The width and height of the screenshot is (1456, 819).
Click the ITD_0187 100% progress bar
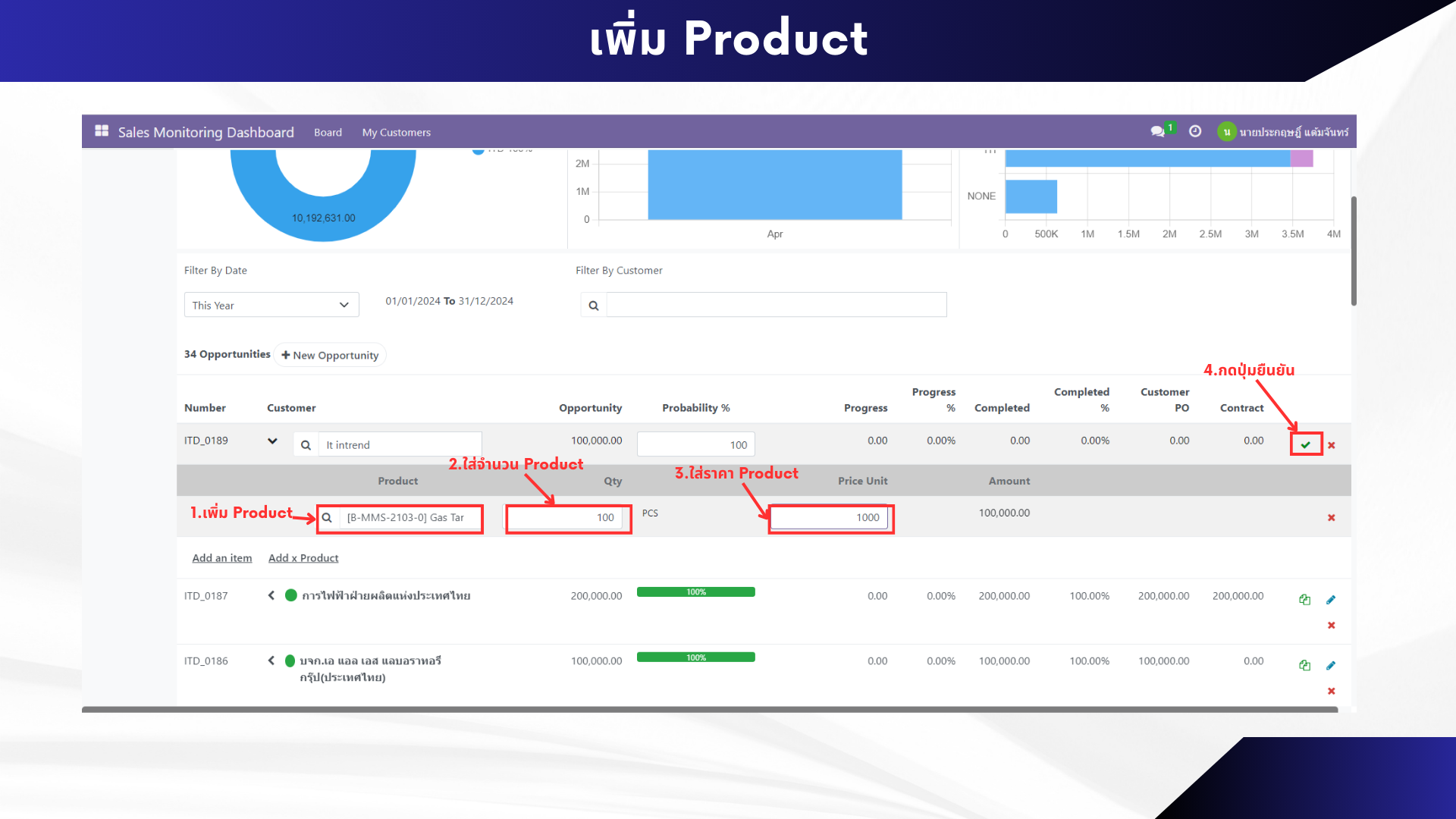point(695,592)
